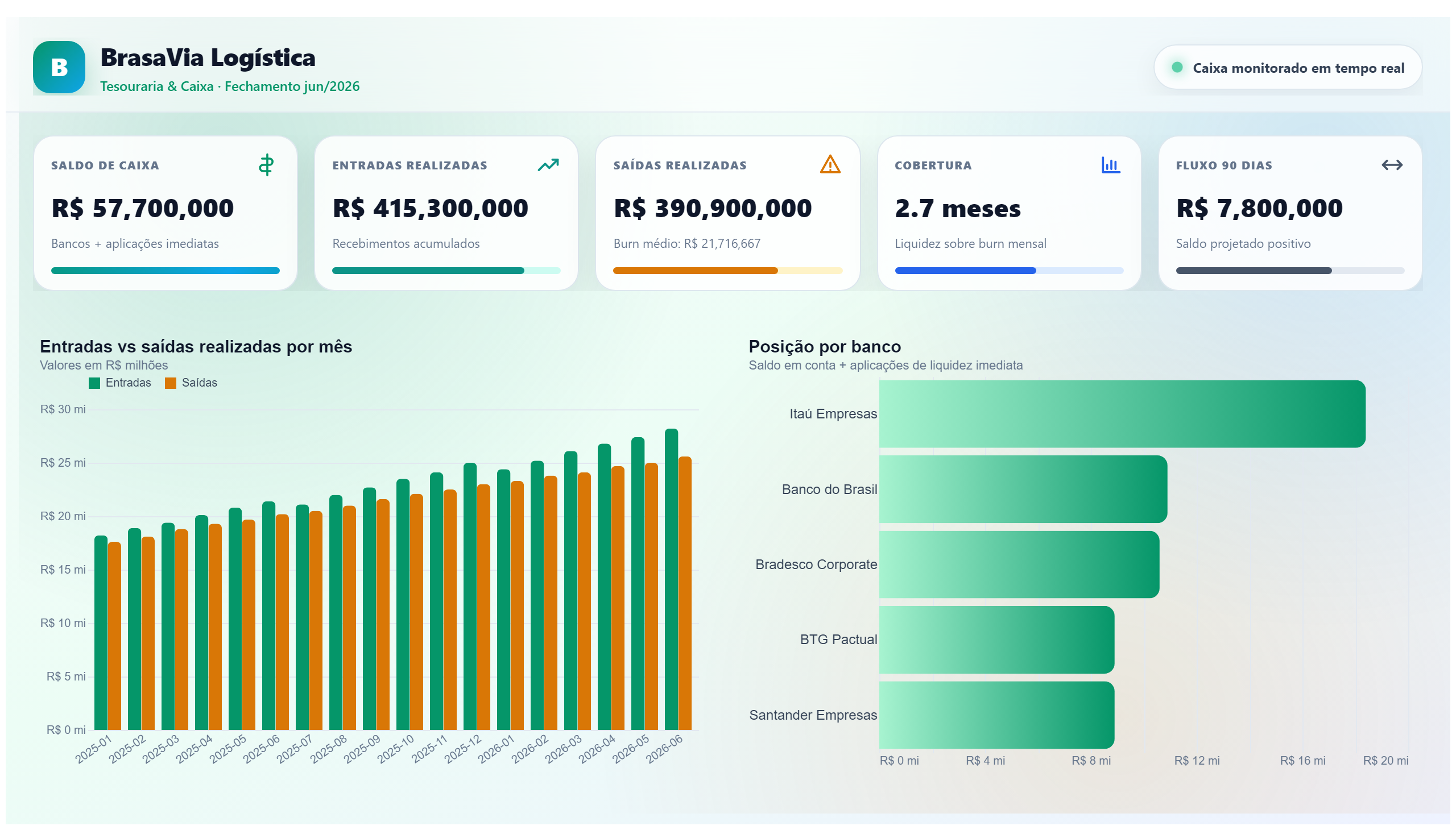1456x830 pixels.
Task: Select the Itaú Empresas bar
Action: pyautogui.click(x=1122, y=414)
